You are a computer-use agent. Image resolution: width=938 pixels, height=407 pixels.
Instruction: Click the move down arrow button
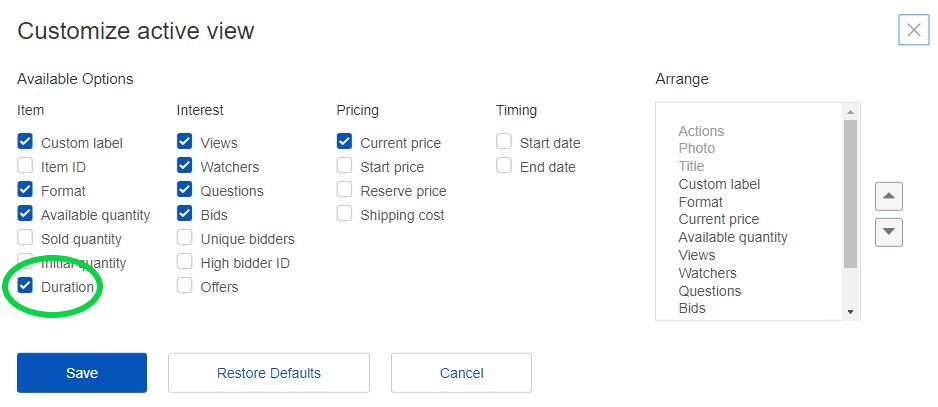click(888, 232)
